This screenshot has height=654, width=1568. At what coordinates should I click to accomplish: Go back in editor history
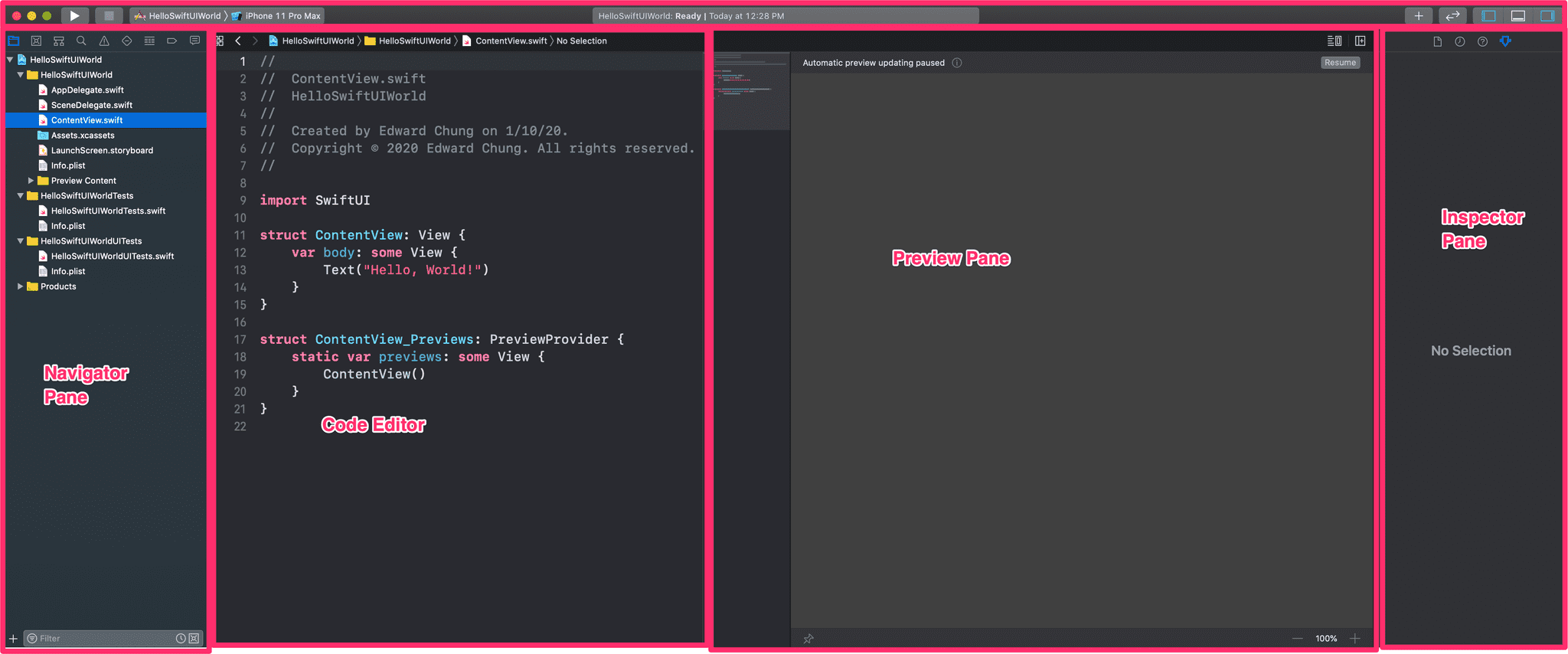(238, 41)
